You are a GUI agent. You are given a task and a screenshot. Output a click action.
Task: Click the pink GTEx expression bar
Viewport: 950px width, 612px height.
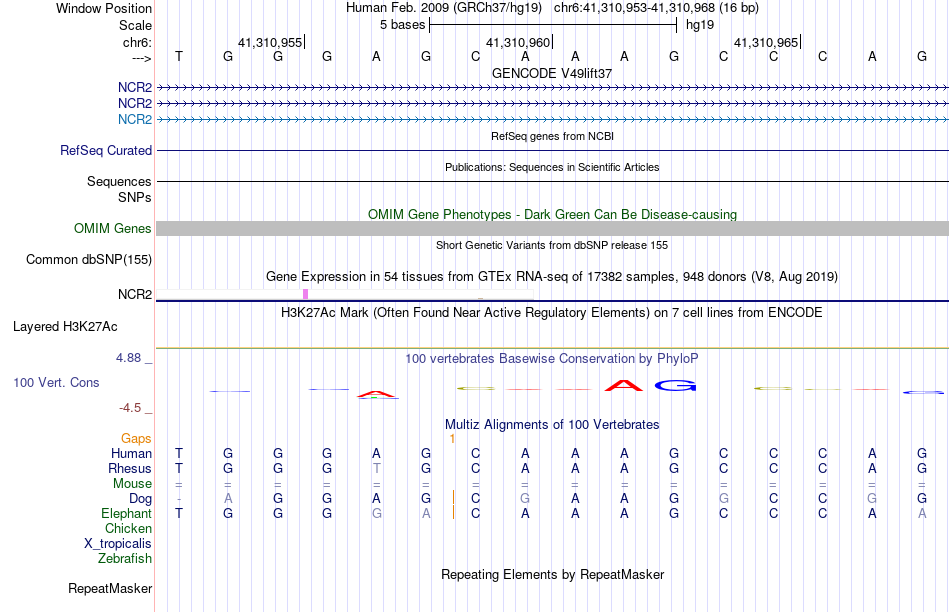(x=305, y=294)
